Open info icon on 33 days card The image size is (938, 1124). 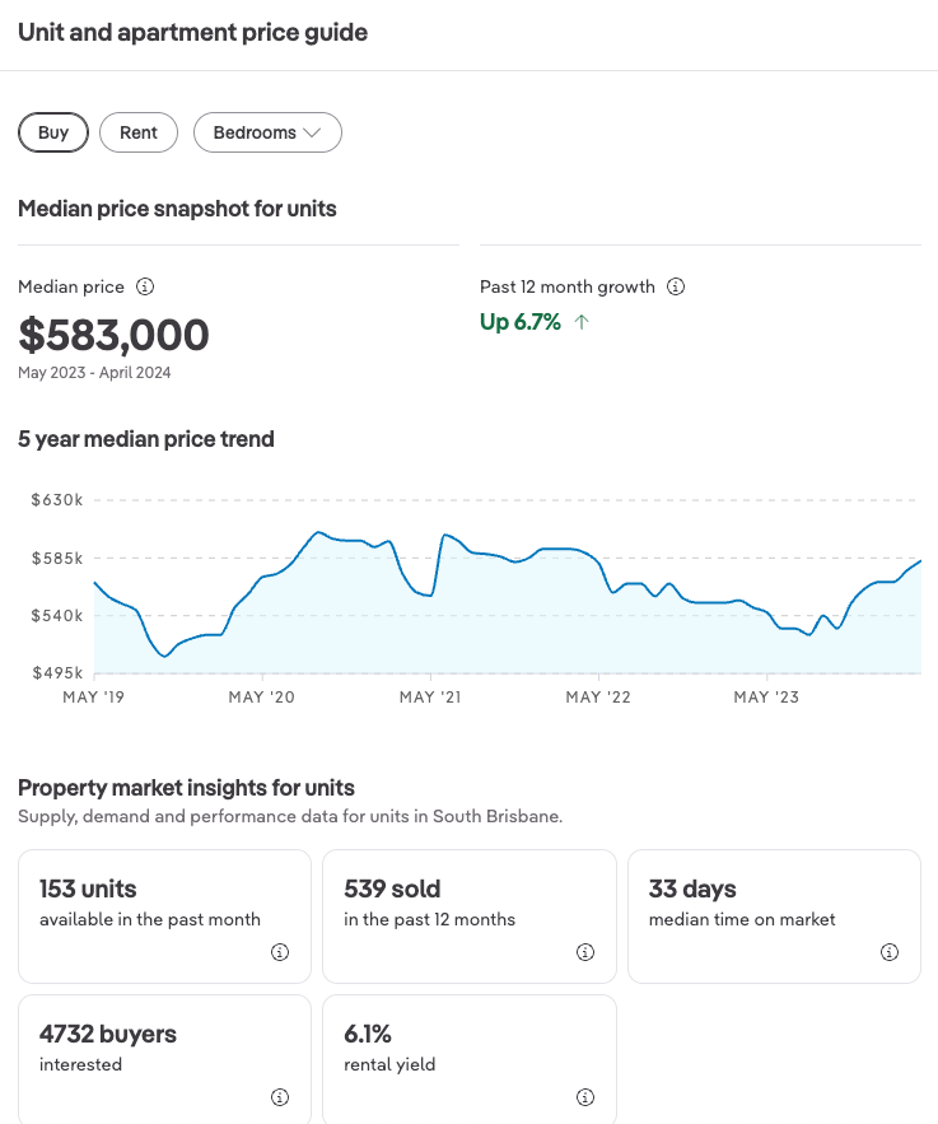pos(889,952)
